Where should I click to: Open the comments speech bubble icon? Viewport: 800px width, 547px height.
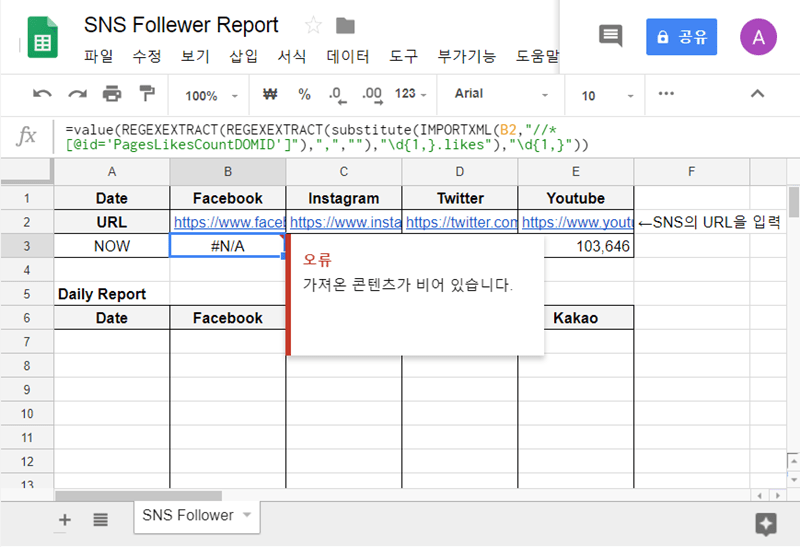pos(611,36)
